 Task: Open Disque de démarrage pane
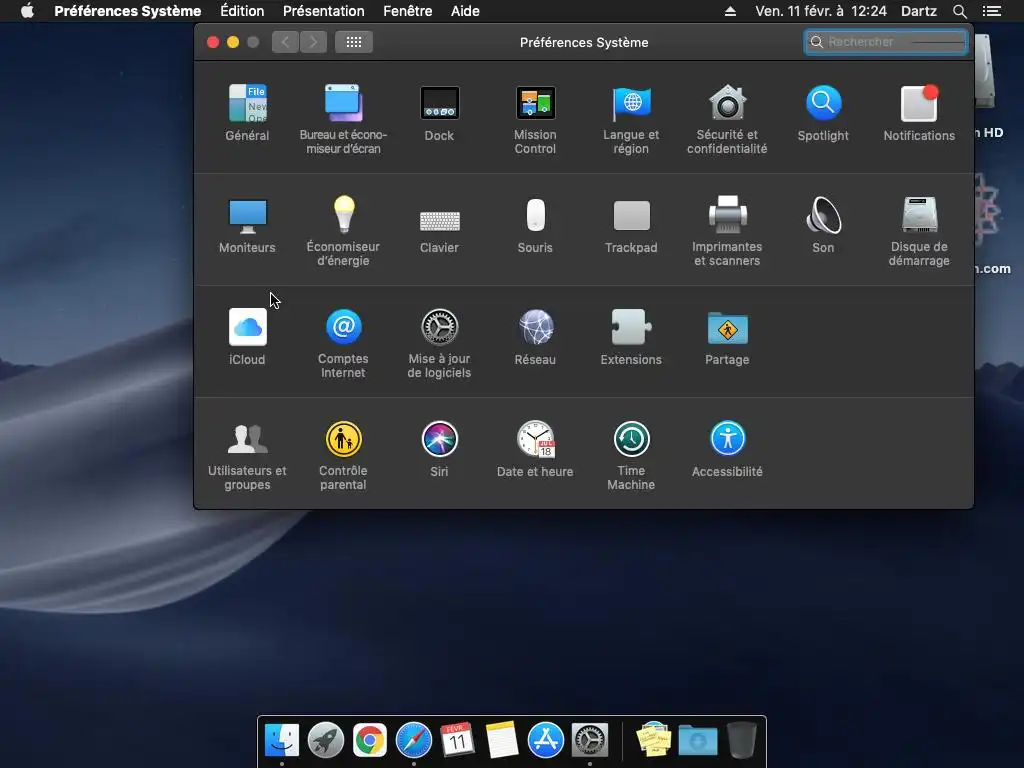click(919, 231)
